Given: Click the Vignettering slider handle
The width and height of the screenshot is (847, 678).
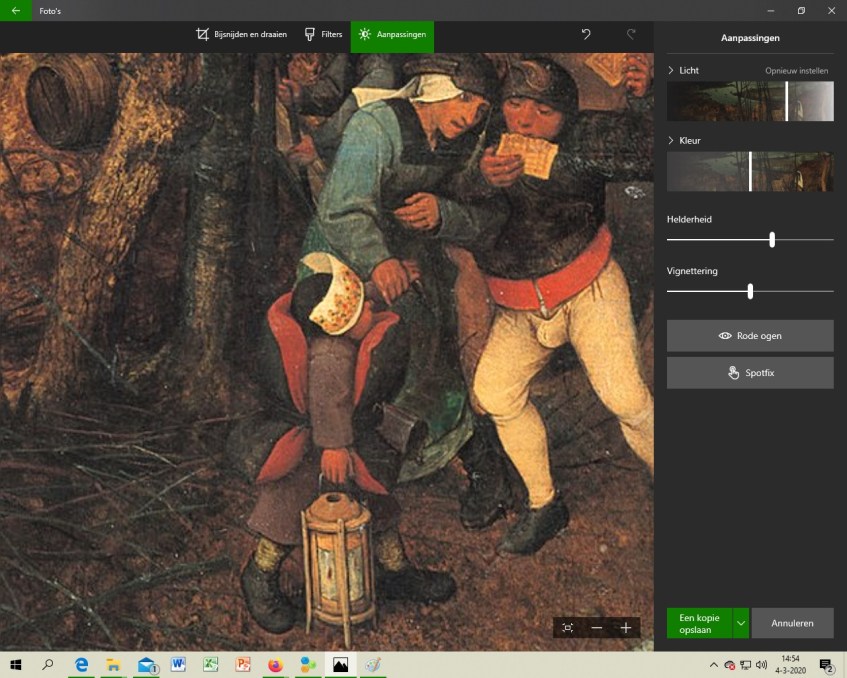Looking at the screenshot, I should [750, 291].
